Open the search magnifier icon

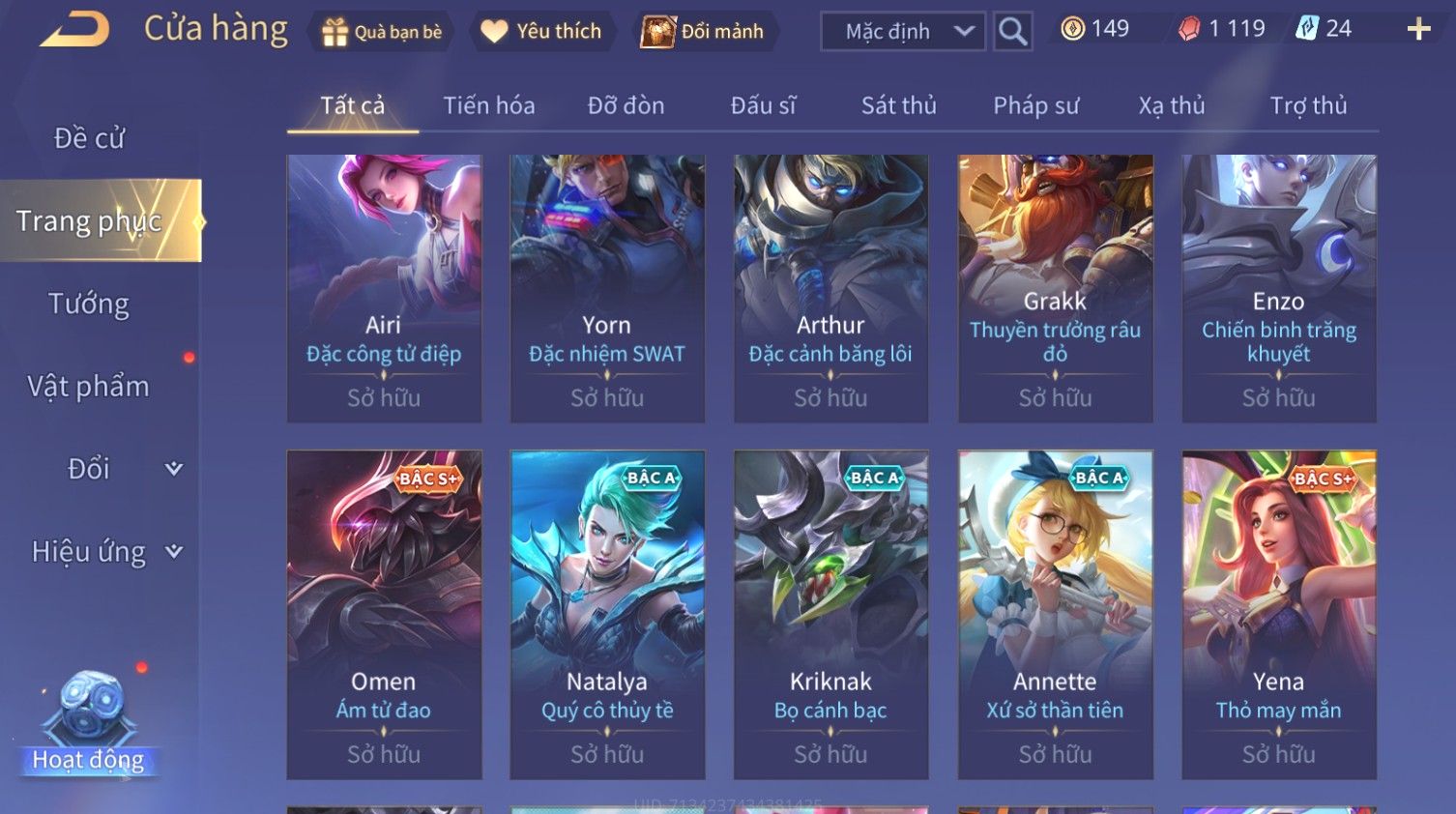[1012, 31]
